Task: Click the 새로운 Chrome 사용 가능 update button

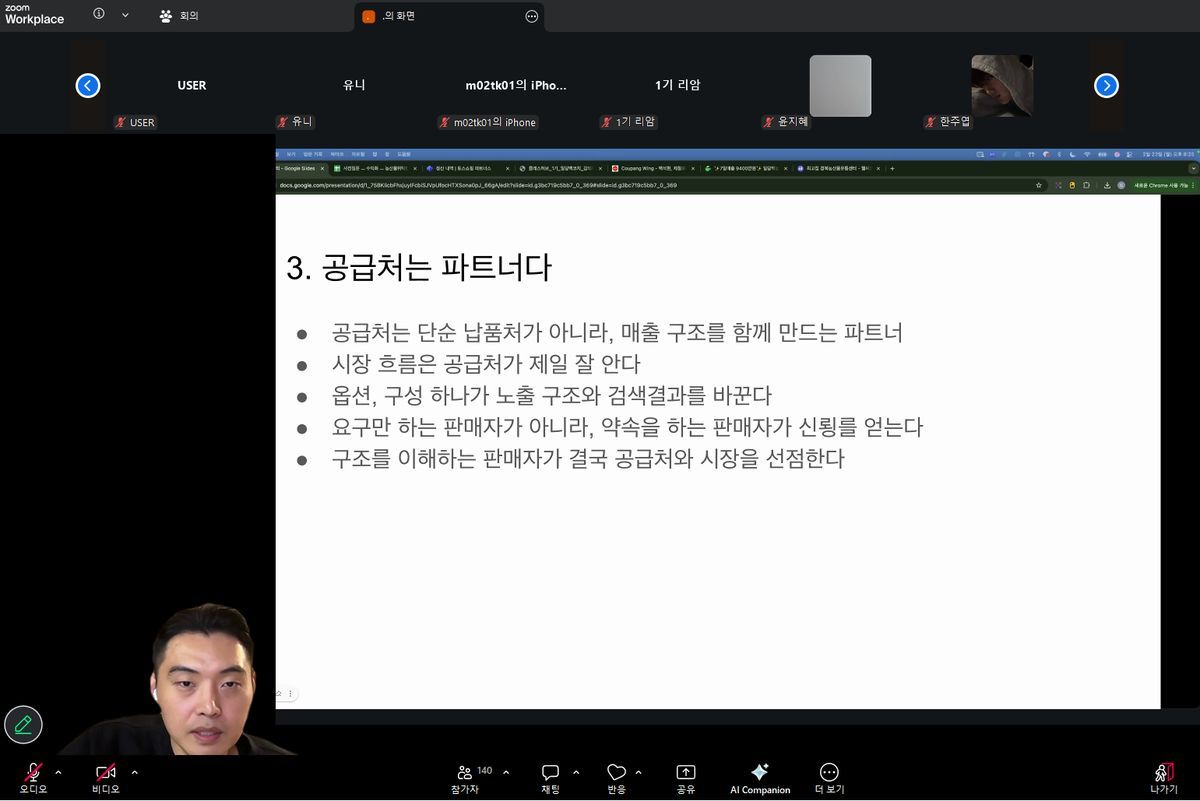Action: coord(1160,185)
